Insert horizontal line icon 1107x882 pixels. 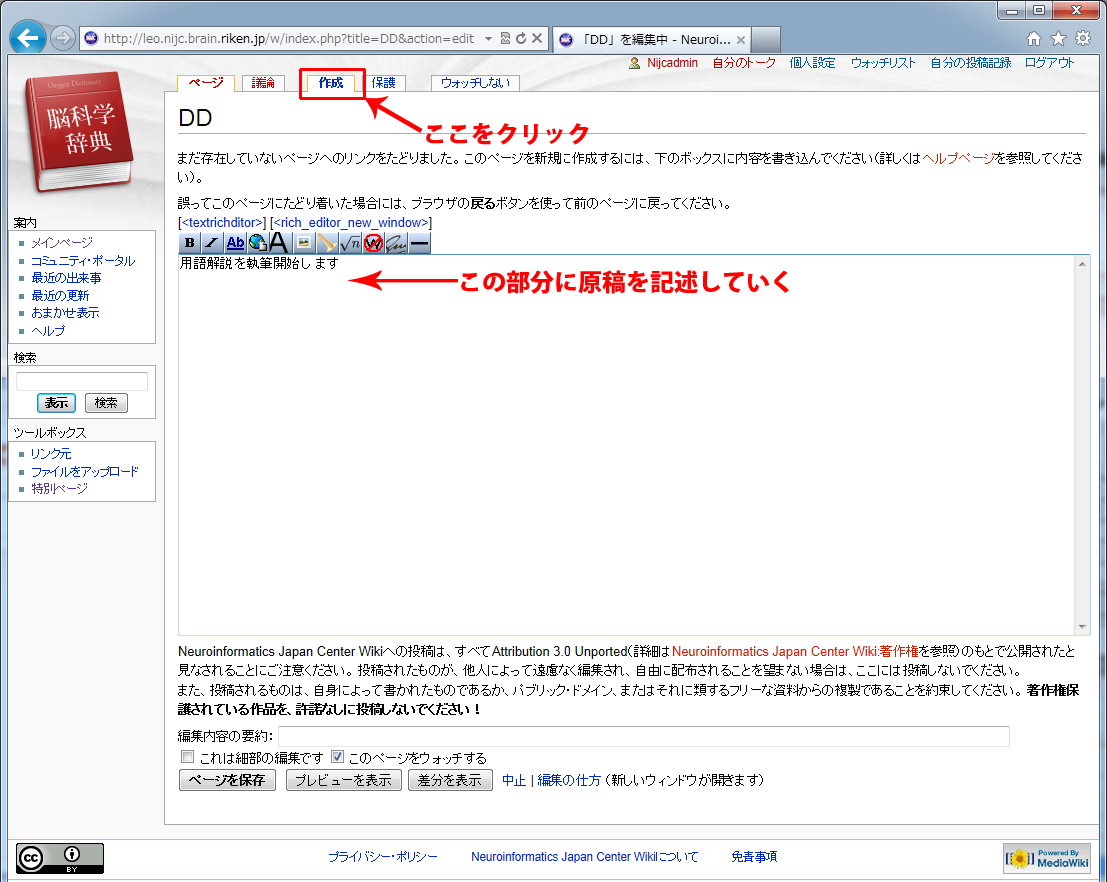(420, 243)
